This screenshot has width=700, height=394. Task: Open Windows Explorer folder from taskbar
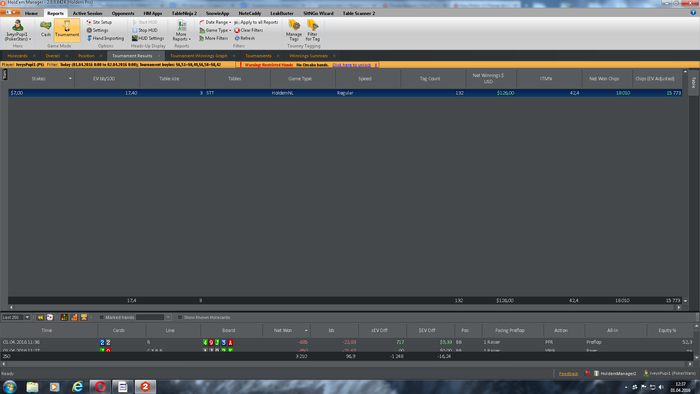[x=32, y=386]
